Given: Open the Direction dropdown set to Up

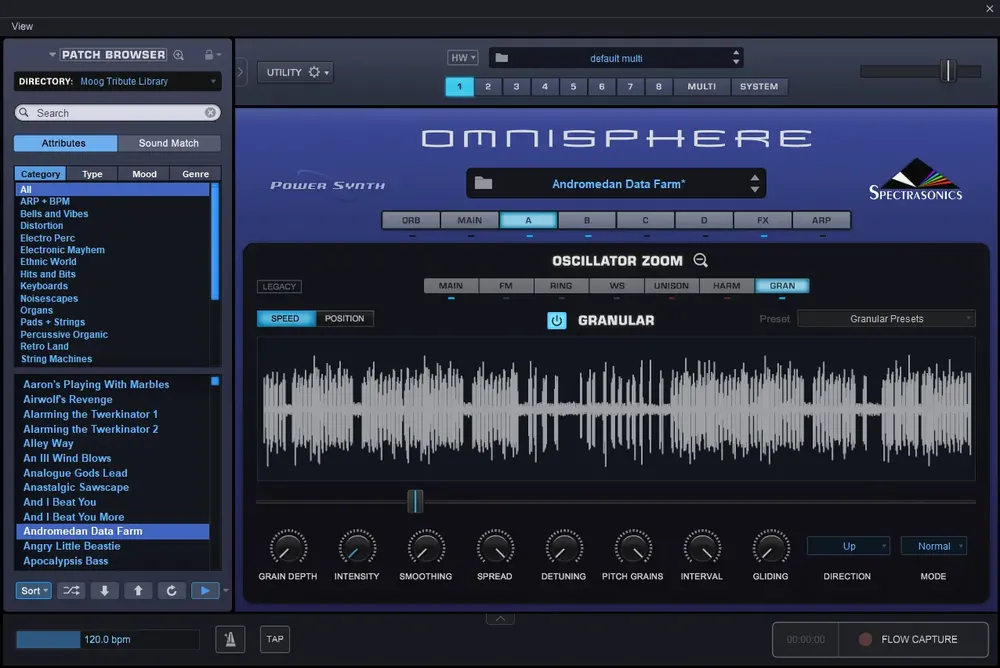Looking at the screenshot, I should click(x=848, y=546).
